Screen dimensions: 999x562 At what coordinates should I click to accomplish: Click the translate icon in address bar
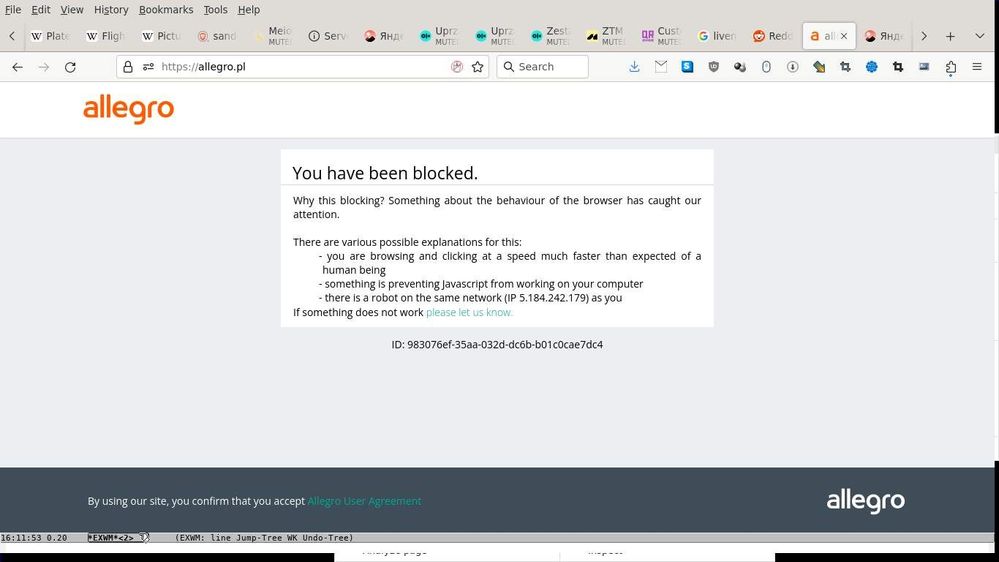457,67
